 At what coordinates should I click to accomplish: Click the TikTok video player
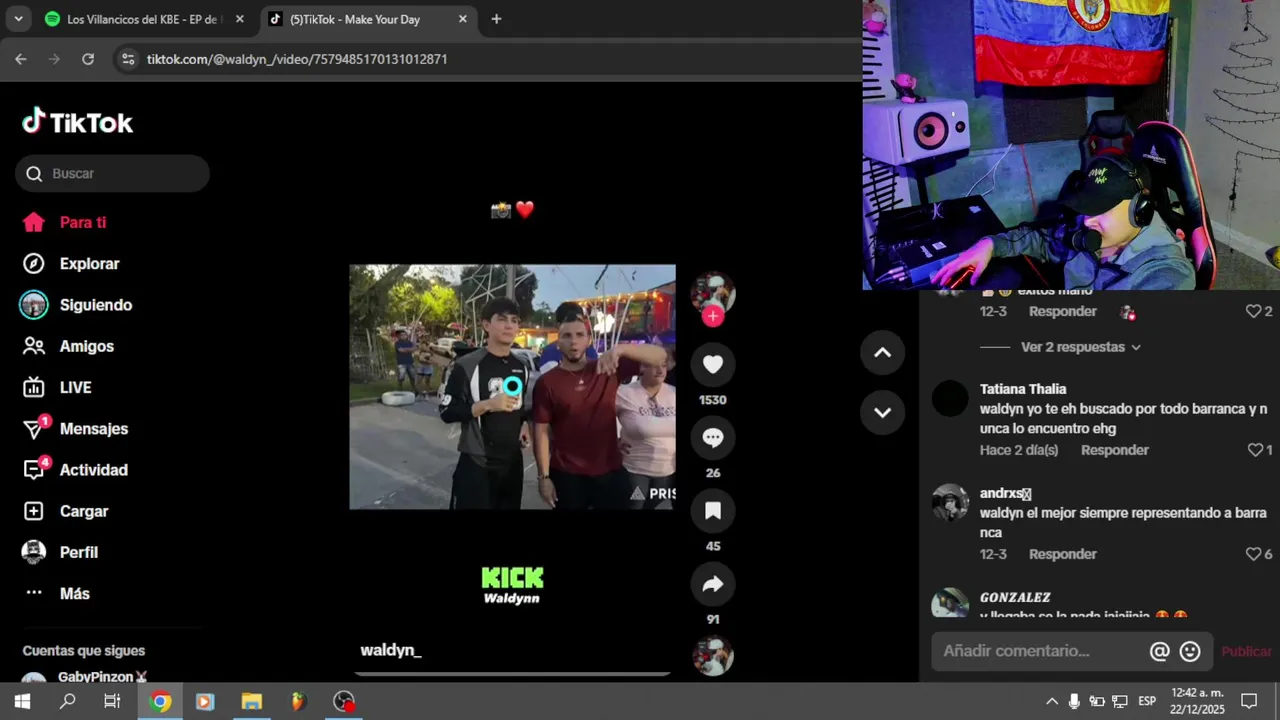pos(512,387)
